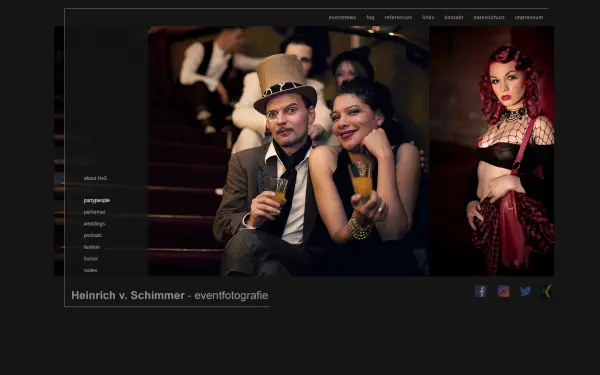
Task: Open the kontakt page
Action: click(x=454, y=17)
